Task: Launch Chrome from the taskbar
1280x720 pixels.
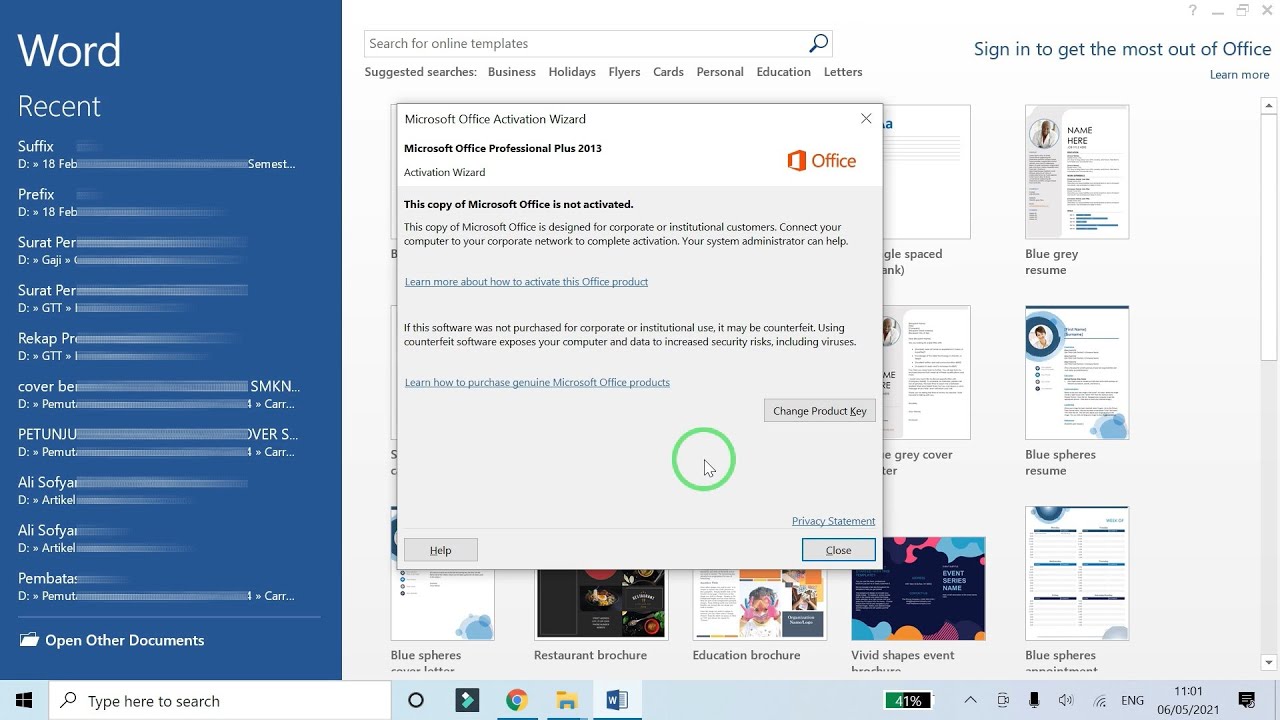Action: tap(516, 701)
